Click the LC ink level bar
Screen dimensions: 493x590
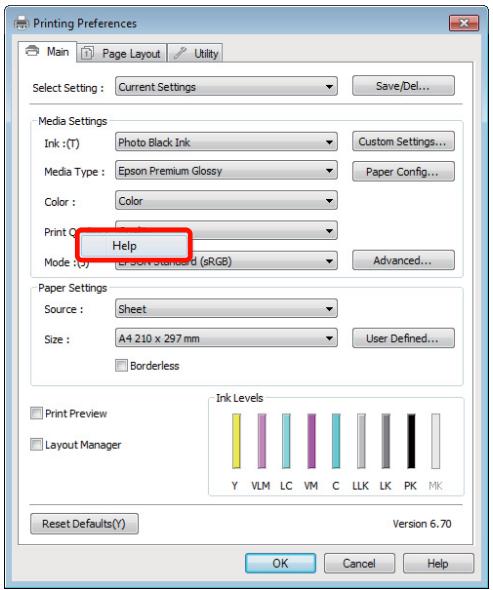point(286,441)
